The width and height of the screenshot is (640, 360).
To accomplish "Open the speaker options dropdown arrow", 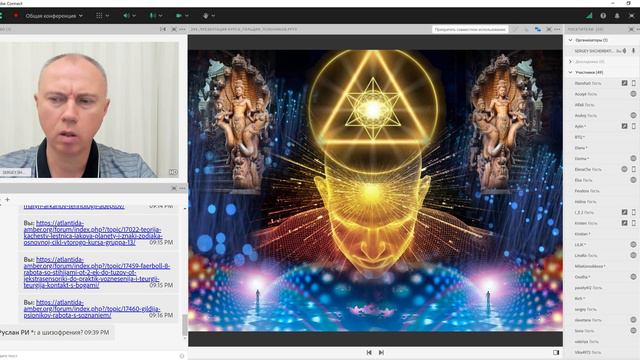I will pos(134,16).
